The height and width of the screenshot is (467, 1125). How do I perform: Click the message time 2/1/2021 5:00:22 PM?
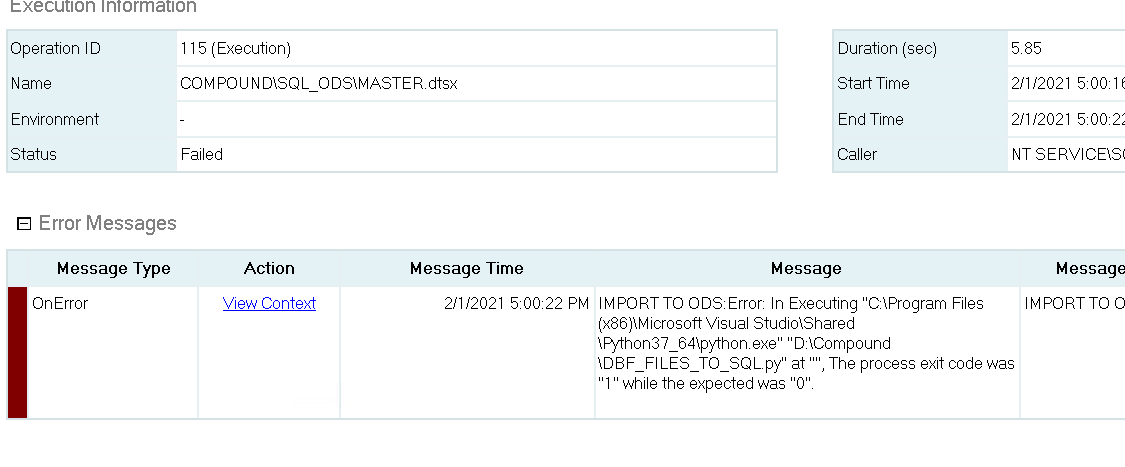516,303
